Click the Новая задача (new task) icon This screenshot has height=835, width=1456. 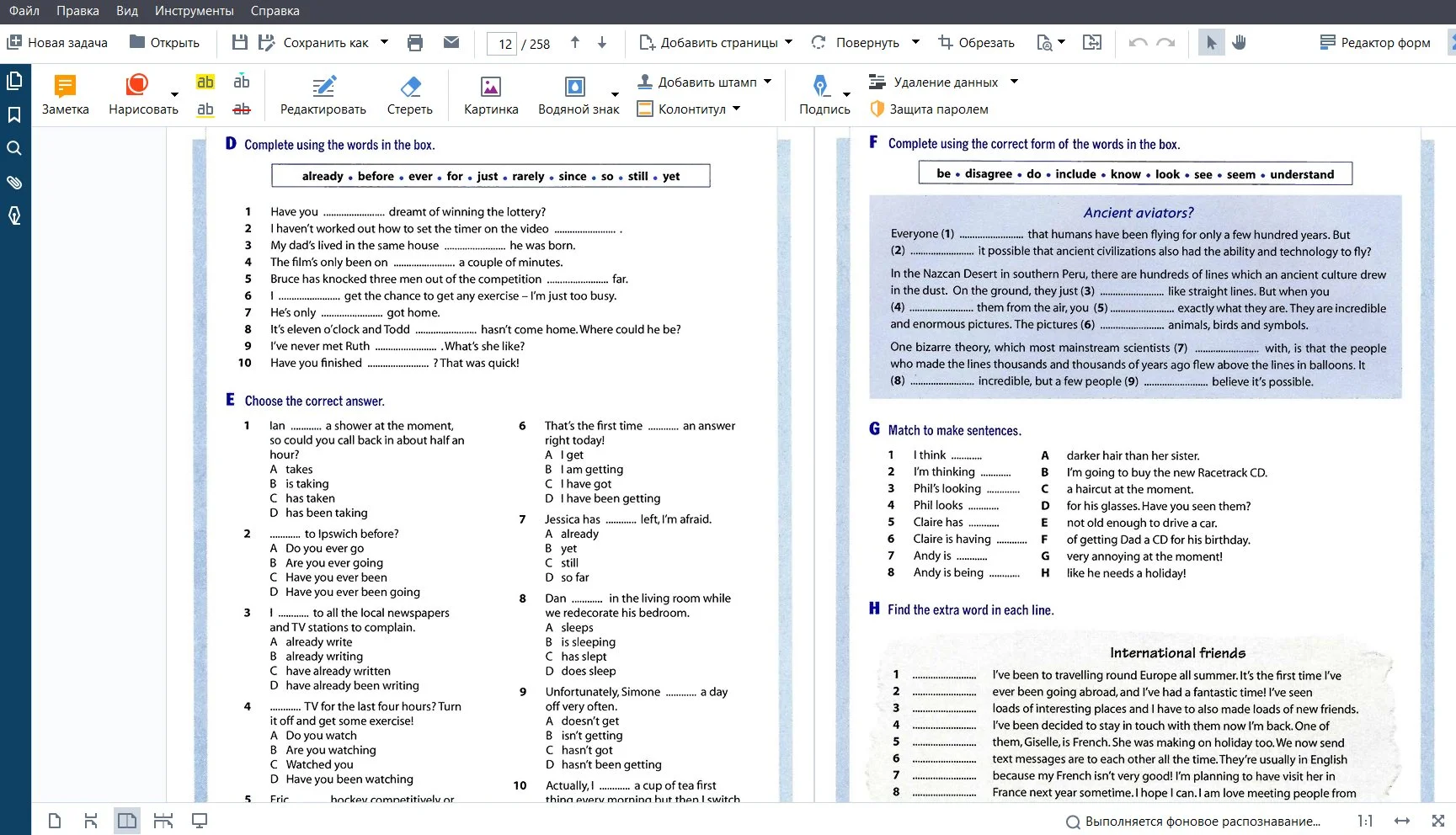[14, 42]
